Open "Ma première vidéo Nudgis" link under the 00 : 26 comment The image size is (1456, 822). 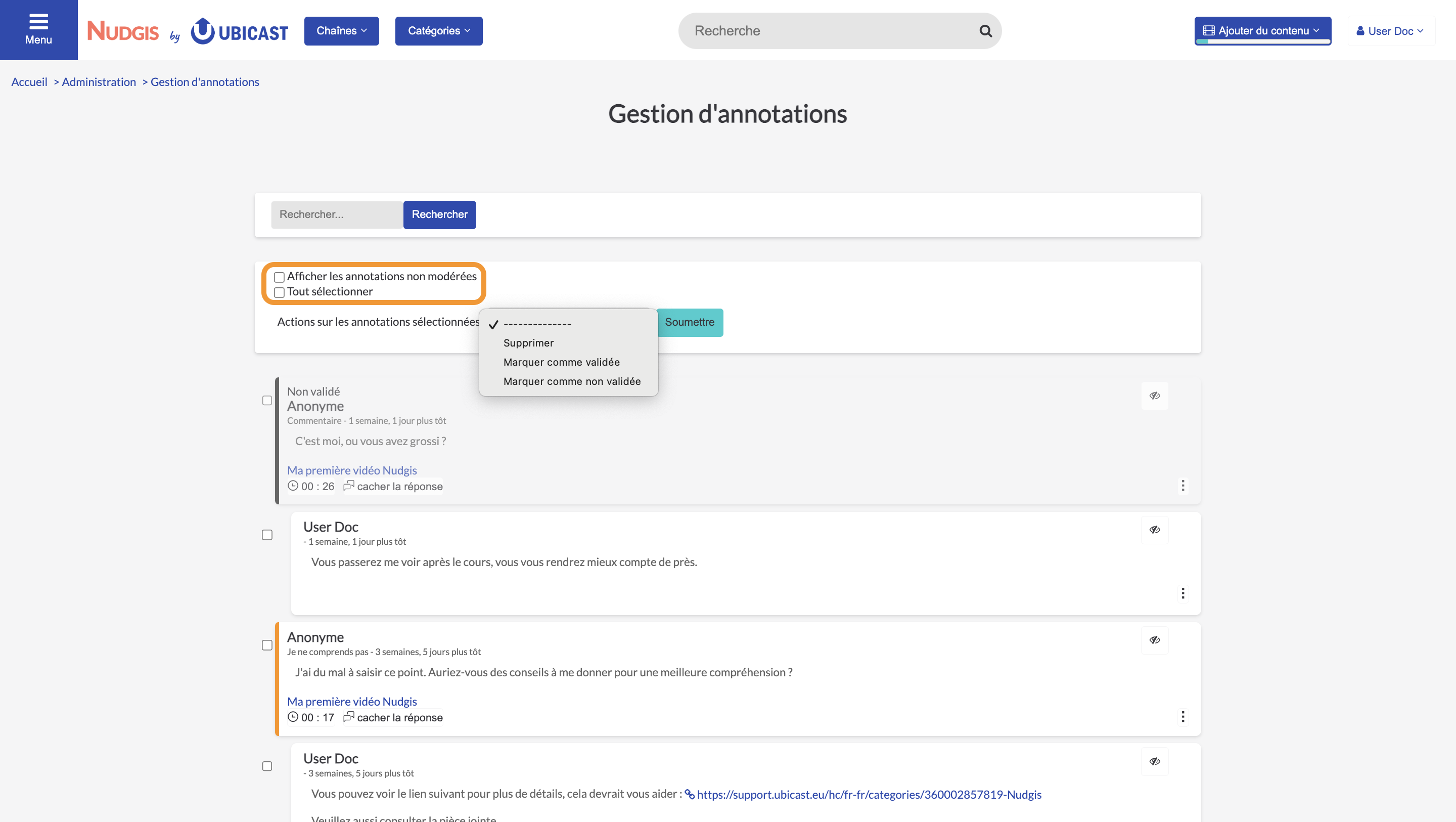(x=351, y=470)
